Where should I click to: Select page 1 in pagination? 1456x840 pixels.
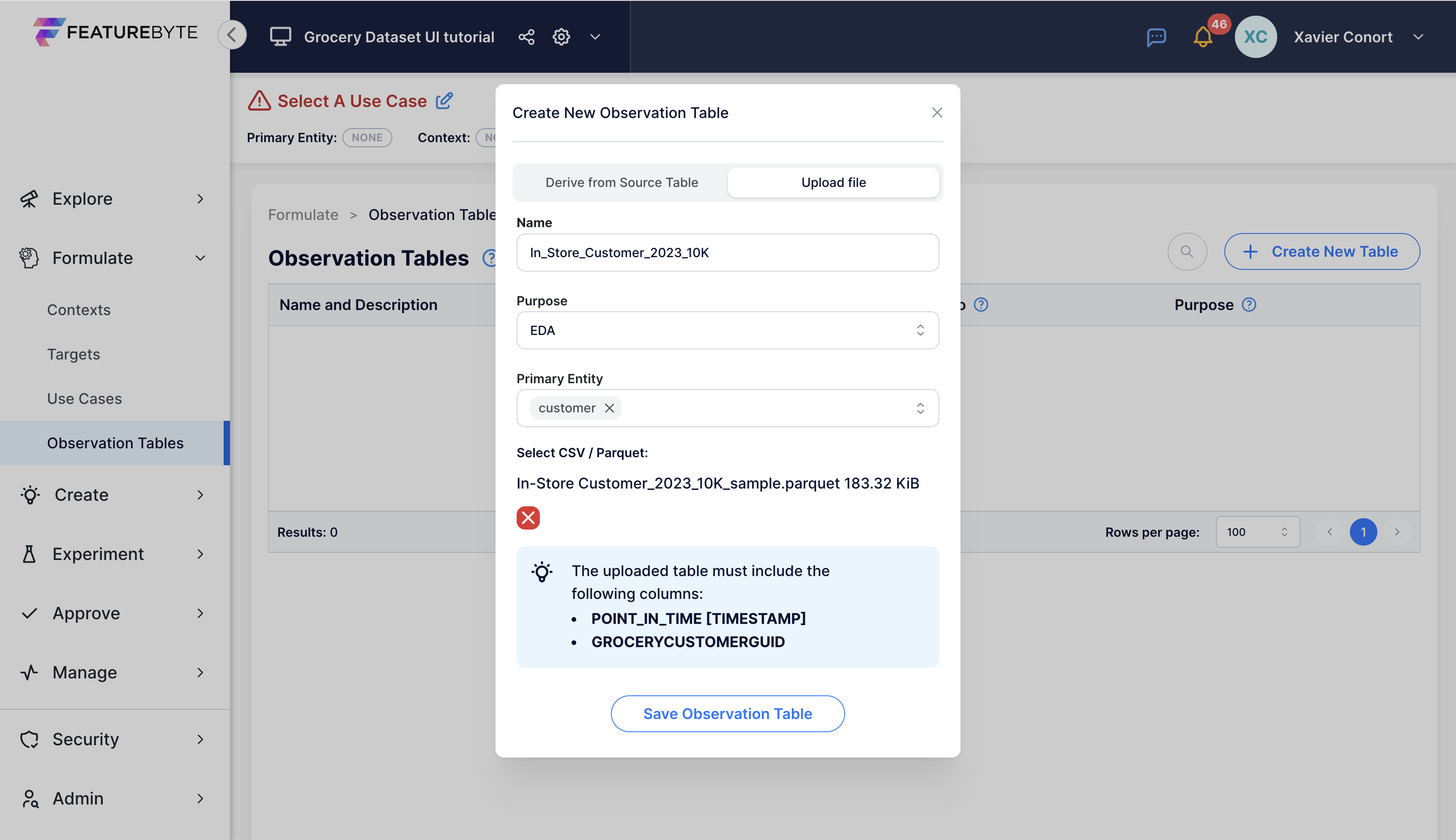pyautogui.click(x=1363, y=532)
